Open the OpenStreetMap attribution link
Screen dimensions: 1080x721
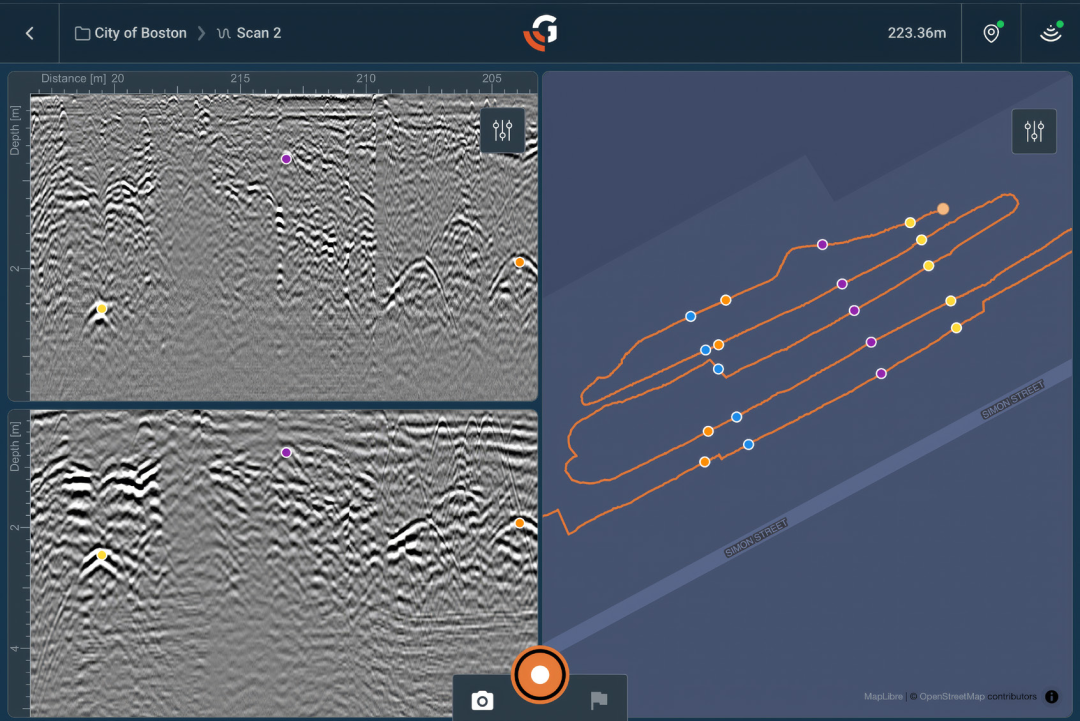pyautogui.click(x=951, y=696)
